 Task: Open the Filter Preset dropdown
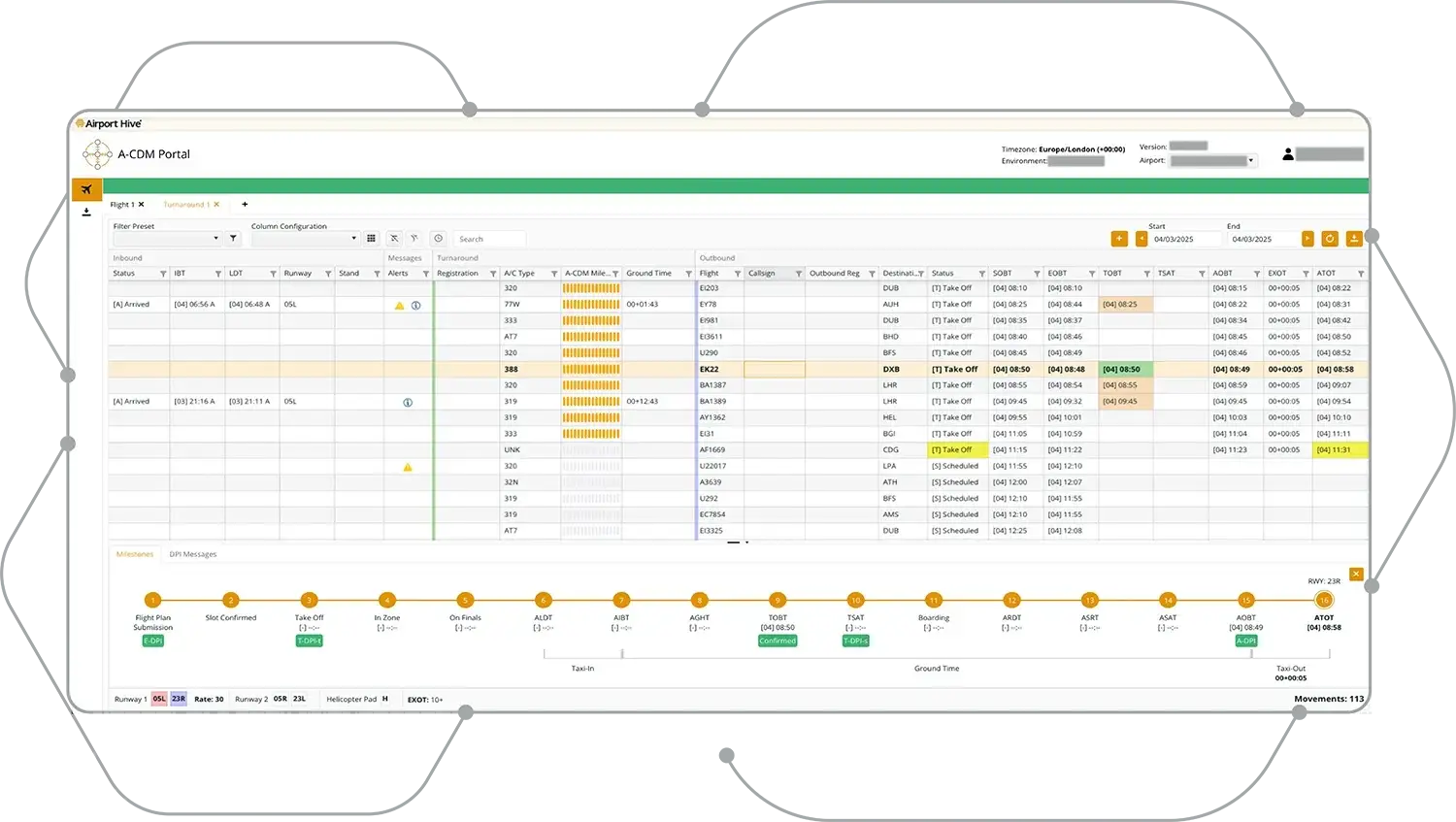tap(167, 239)
